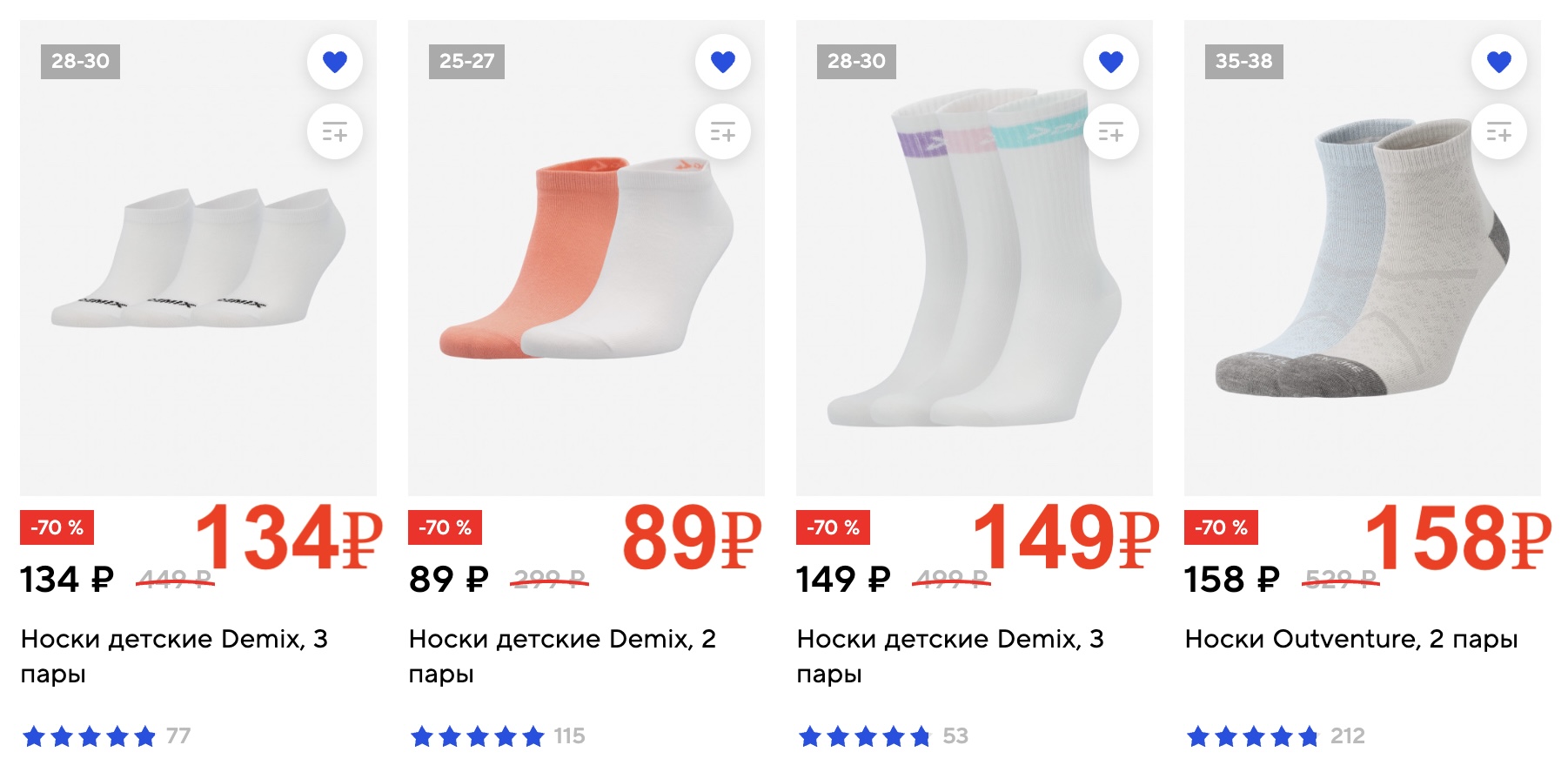Add Outventure socks to comparison list
1568x772 pixels.
click(x=1499, y=132)
